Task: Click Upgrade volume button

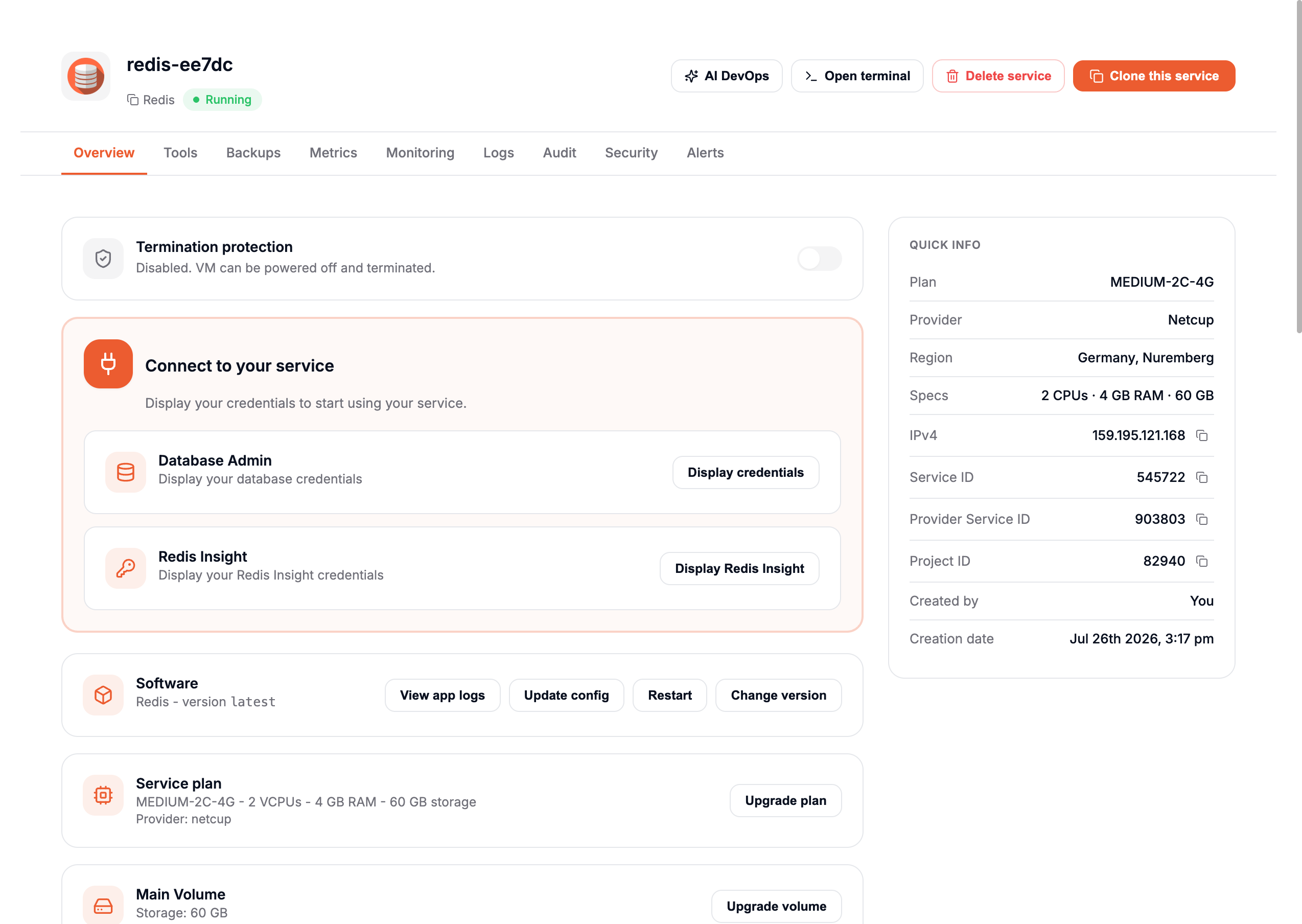Action: (776, 906)
